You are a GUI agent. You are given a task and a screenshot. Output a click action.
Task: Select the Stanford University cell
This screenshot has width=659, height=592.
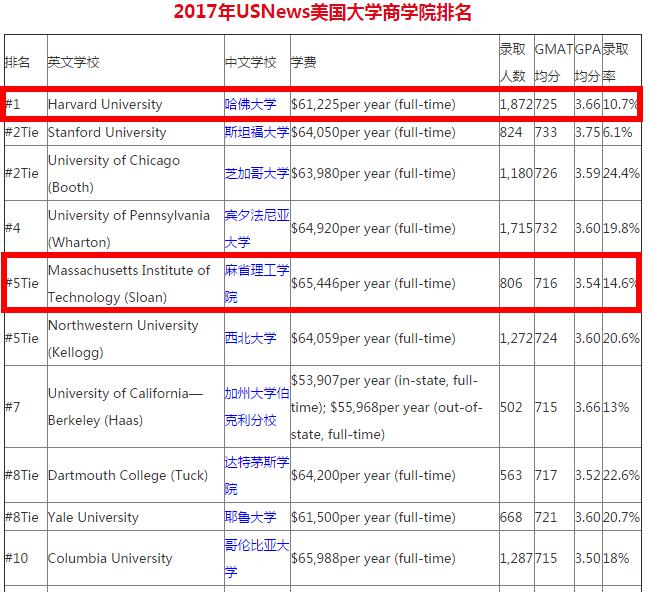click(136, 132)
